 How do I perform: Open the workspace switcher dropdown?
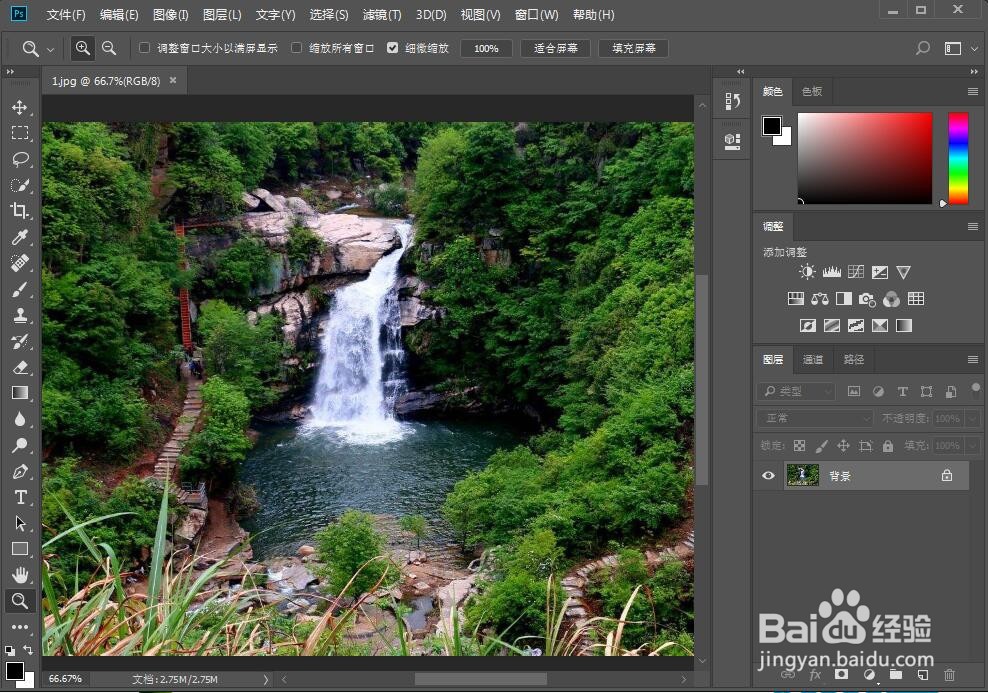click(x=974, y=49)
